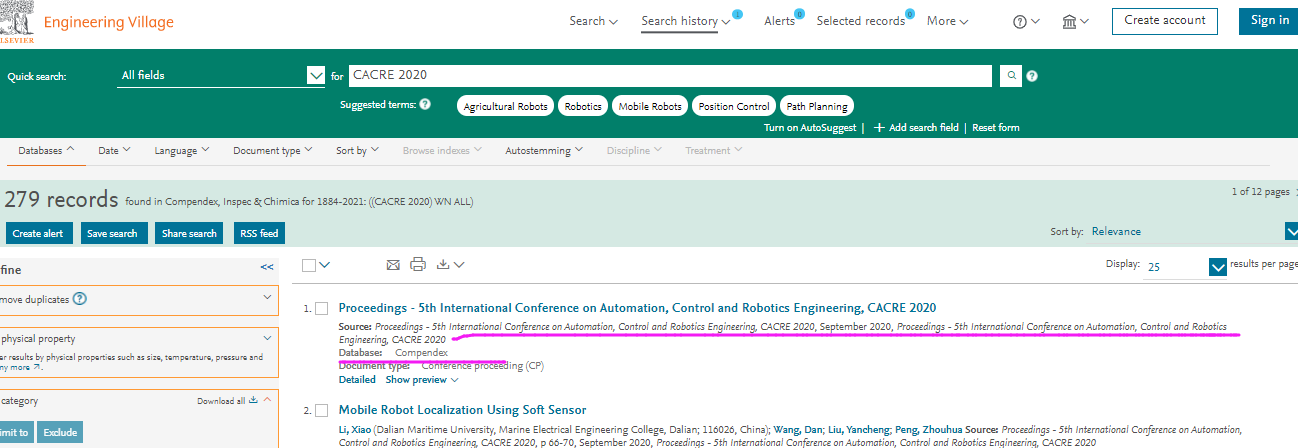Click the Exclude button in category

(60, 433)
